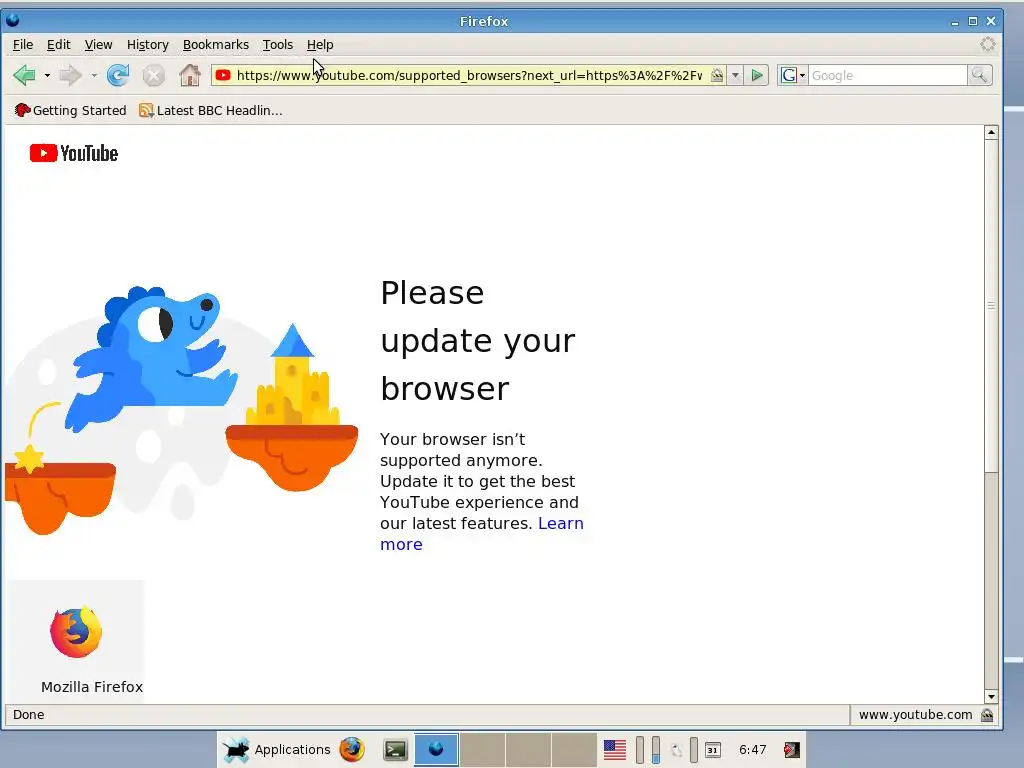The height and width of the screenshot is (768, 1024).
Task: Follow the Learn more link
Action: point(481,534)
